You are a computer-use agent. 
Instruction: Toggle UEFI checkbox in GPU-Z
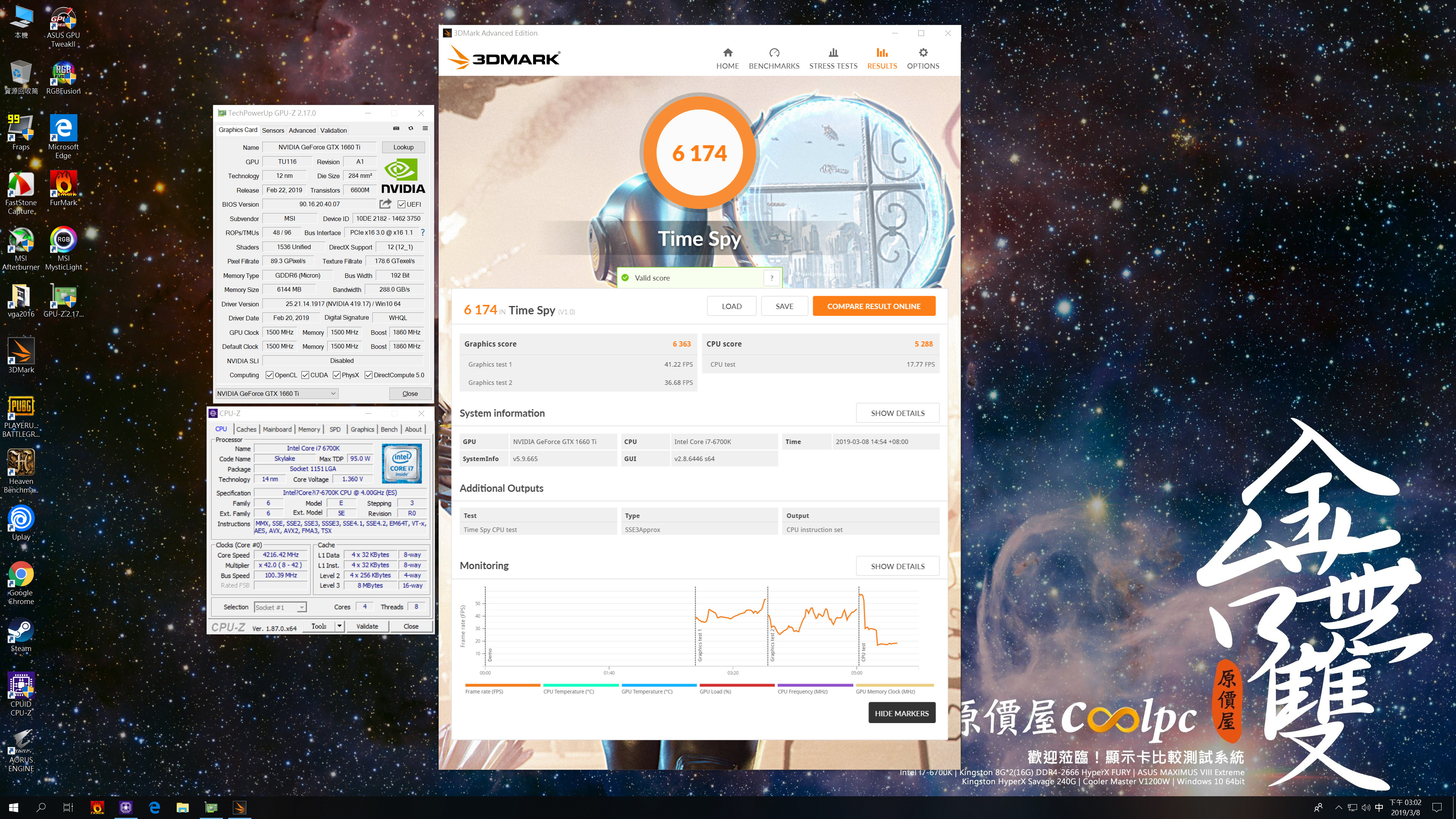click(x=401, y=204)
